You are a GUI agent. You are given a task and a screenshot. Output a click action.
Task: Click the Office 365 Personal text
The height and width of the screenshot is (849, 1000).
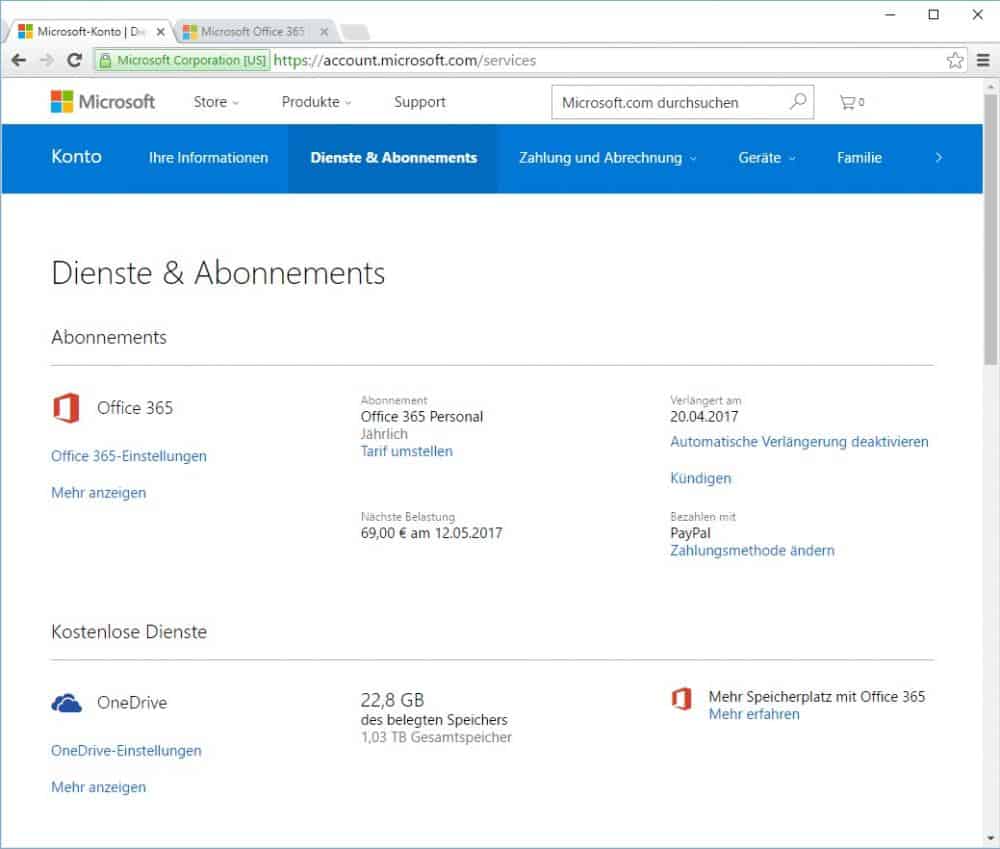tap(422, 417)
